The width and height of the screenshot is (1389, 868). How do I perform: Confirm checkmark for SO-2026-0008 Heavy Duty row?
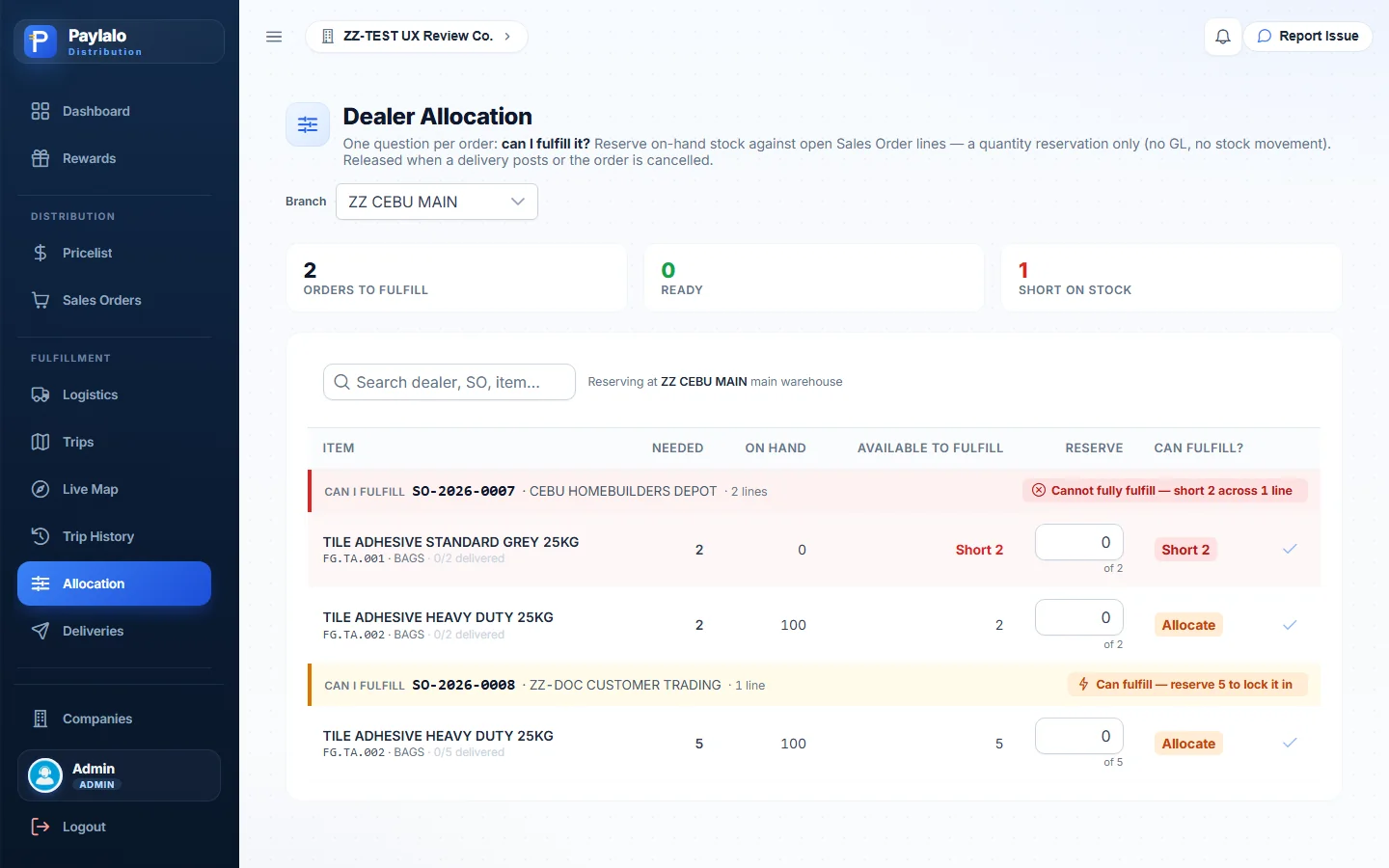click(1290, 743)
